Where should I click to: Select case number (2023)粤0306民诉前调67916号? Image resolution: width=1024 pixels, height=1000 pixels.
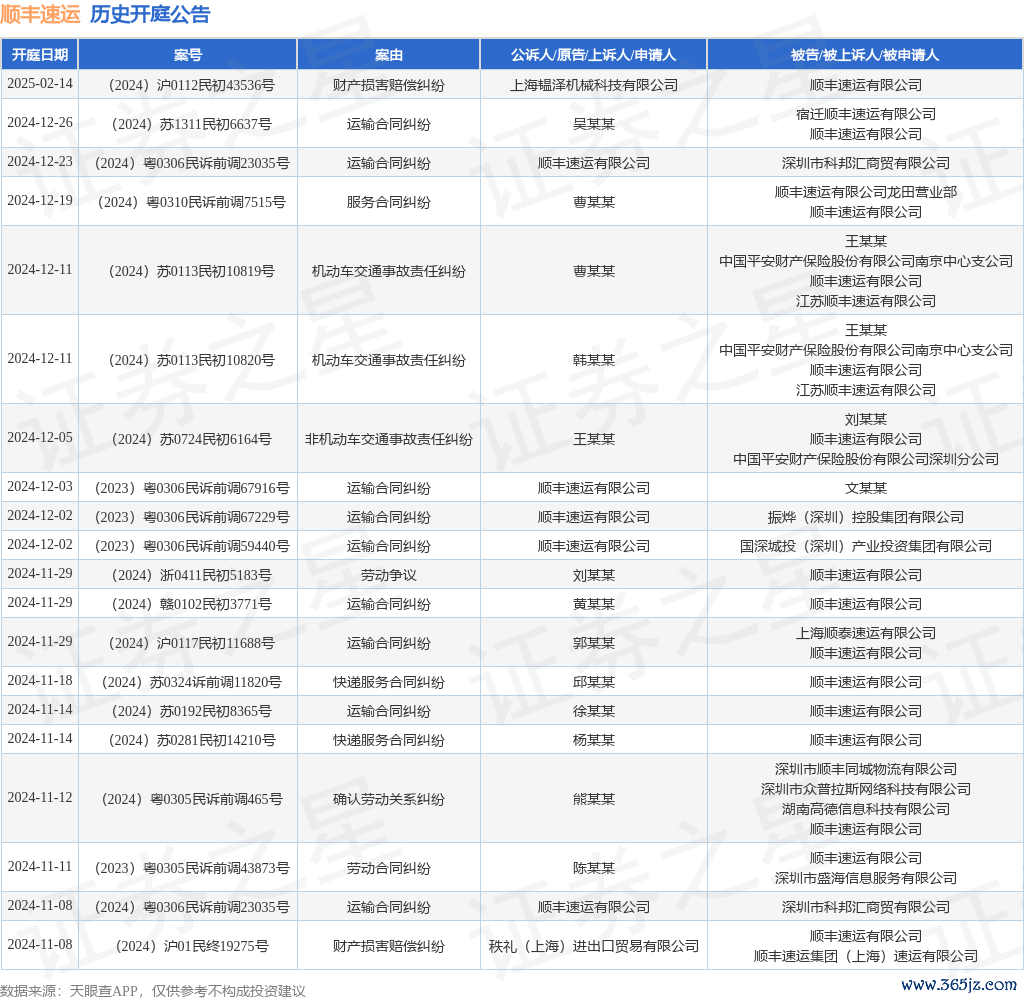191,489
